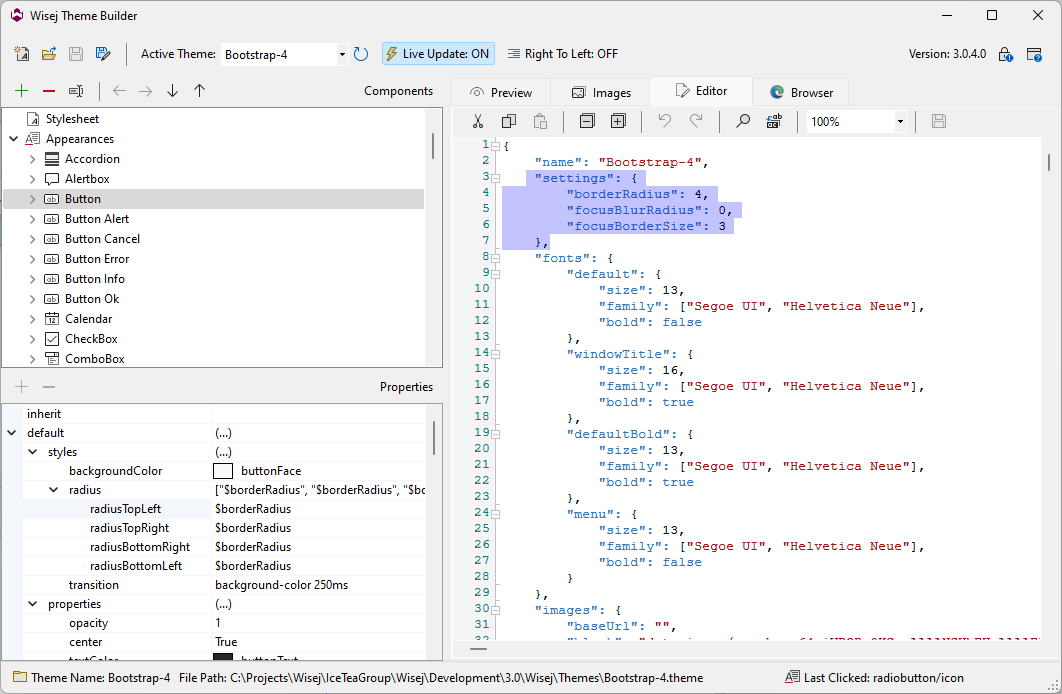The image size is (1062, 694).
Task: Click the center property True value
Action: pos(319,642)
